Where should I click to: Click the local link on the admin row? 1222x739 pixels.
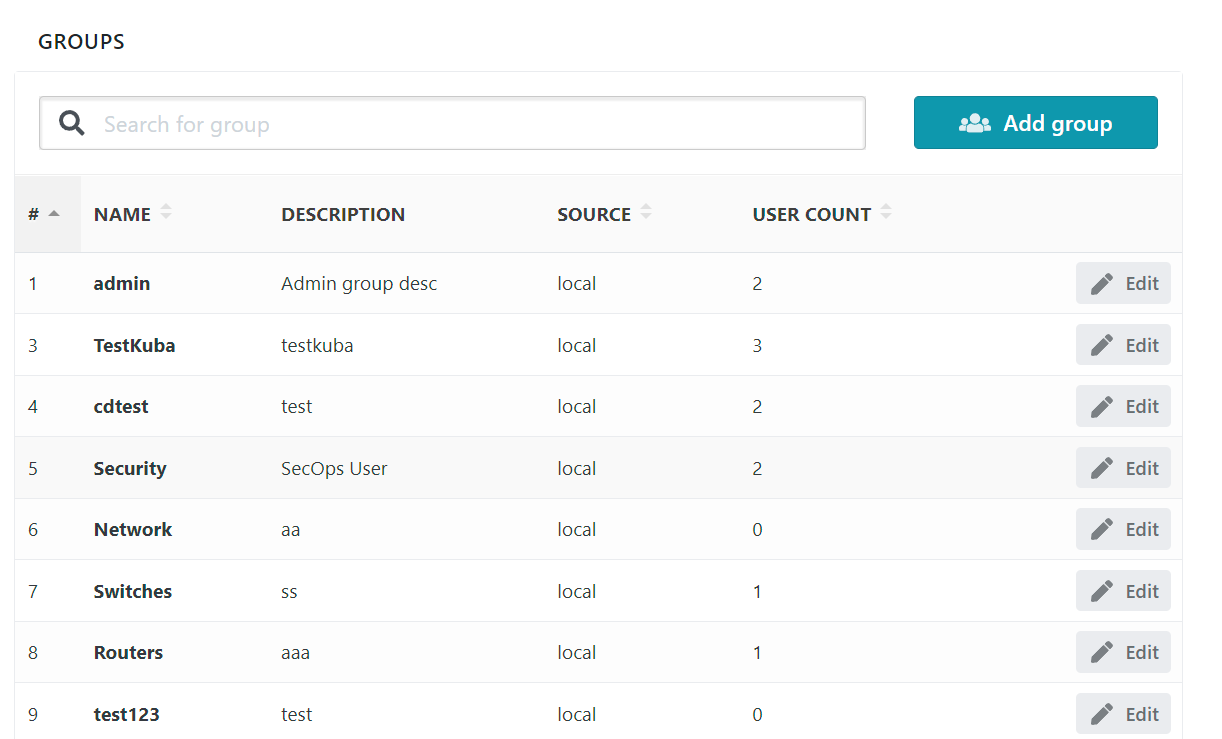coord(577,283)
